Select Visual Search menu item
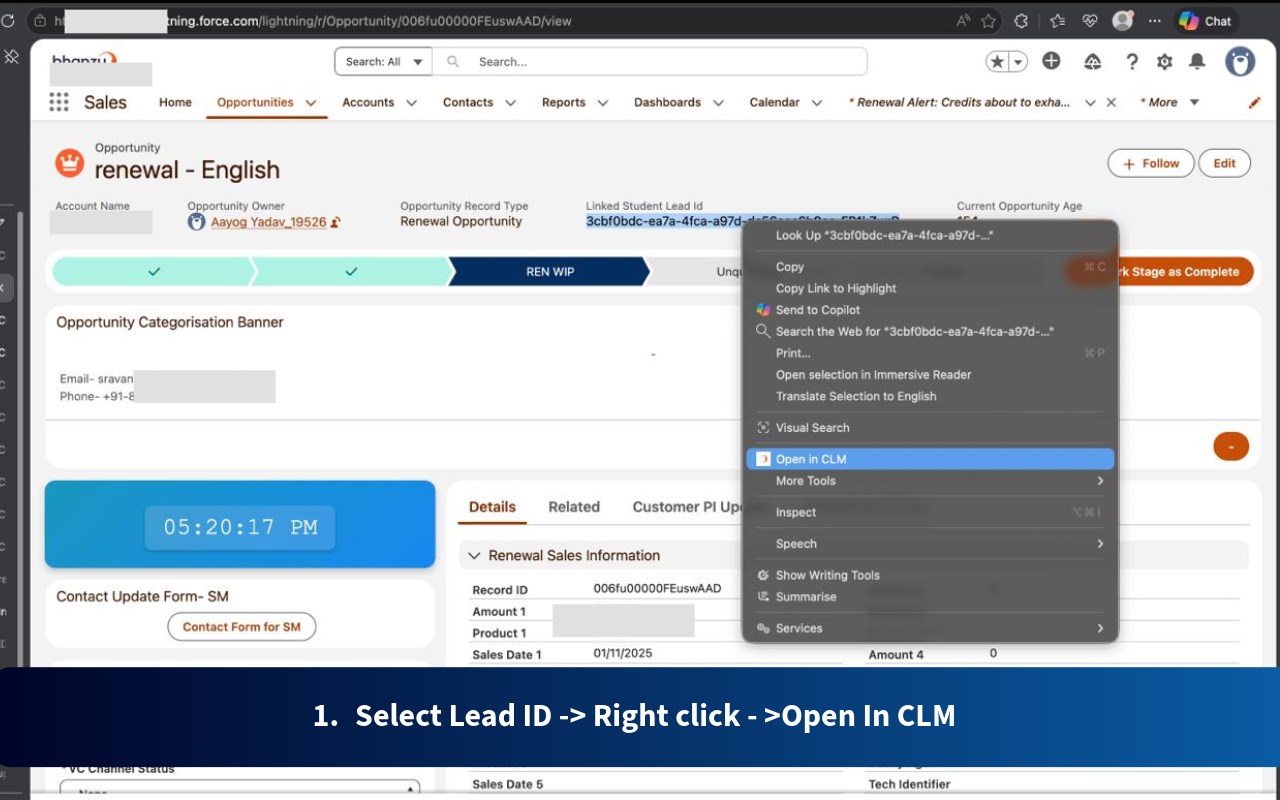The image size is (1280, 800). point(930,428)
